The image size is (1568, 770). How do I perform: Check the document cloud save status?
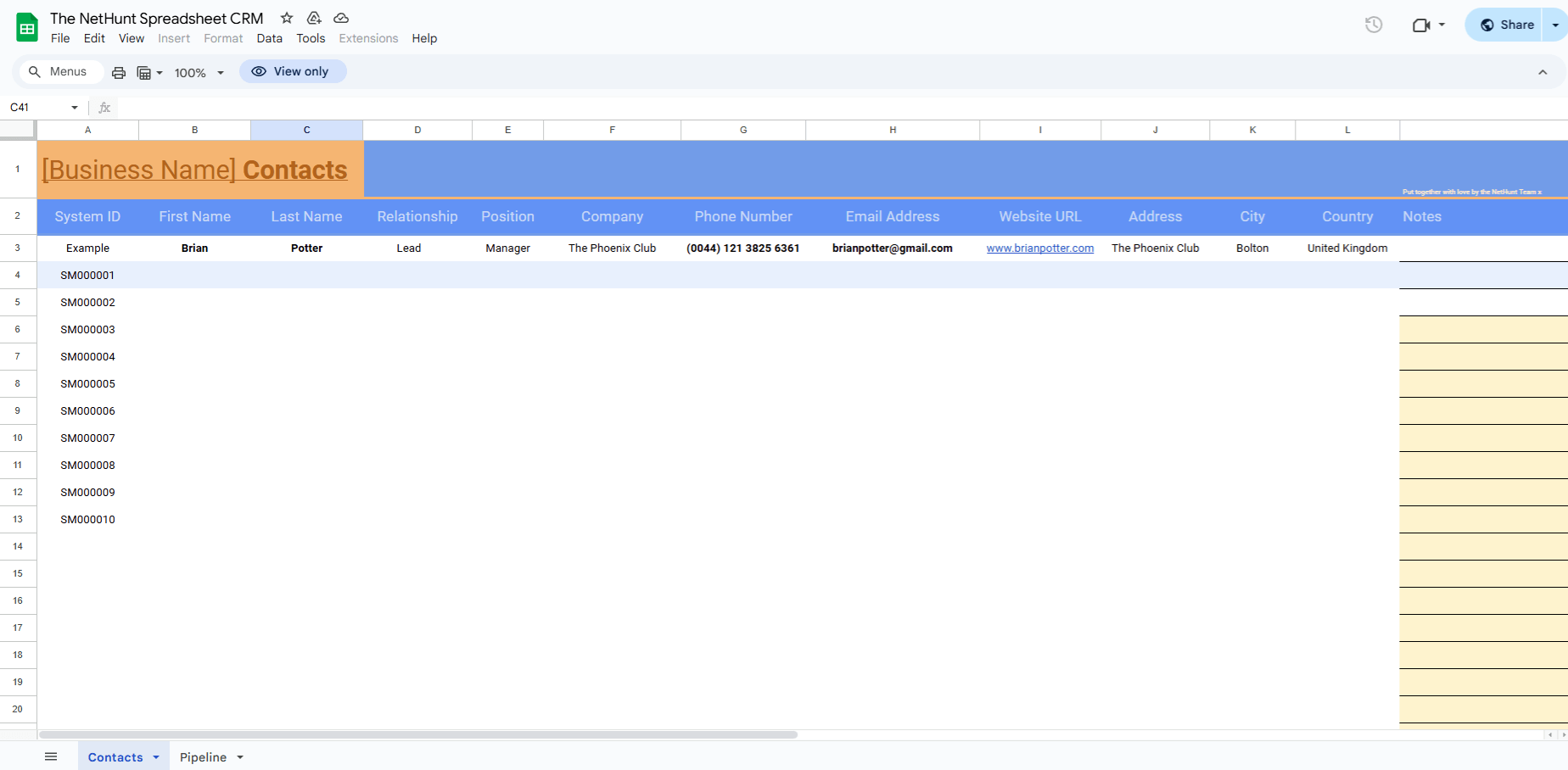point(341,17)
